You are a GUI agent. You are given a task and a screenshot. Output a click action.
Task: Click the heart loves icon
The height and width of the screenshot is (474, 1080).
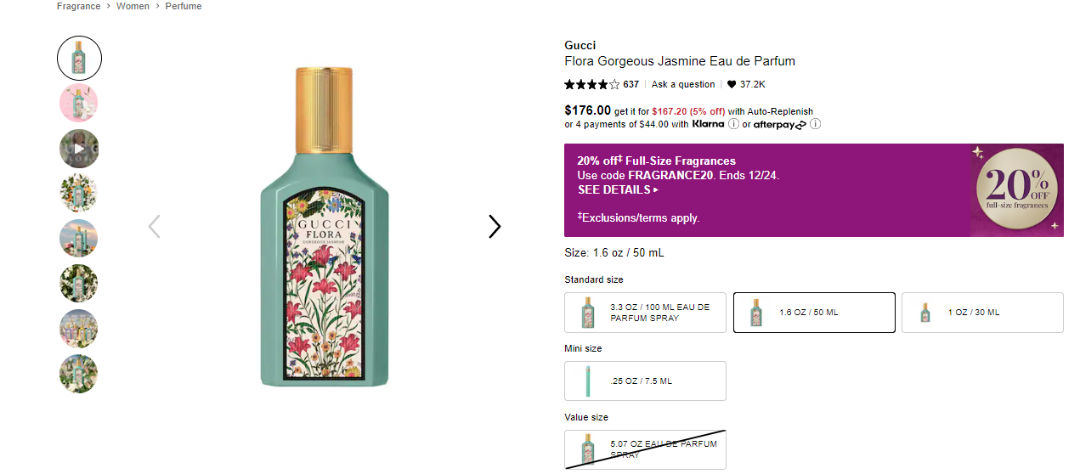731,85
